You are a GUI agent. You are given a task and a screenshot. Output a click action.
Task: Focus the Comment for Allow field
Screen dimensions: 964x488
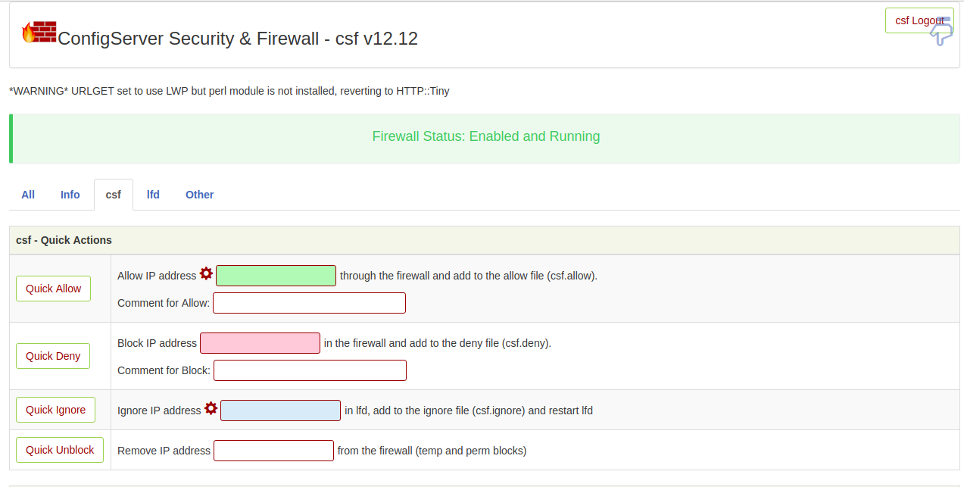click(x=309, y=303)
